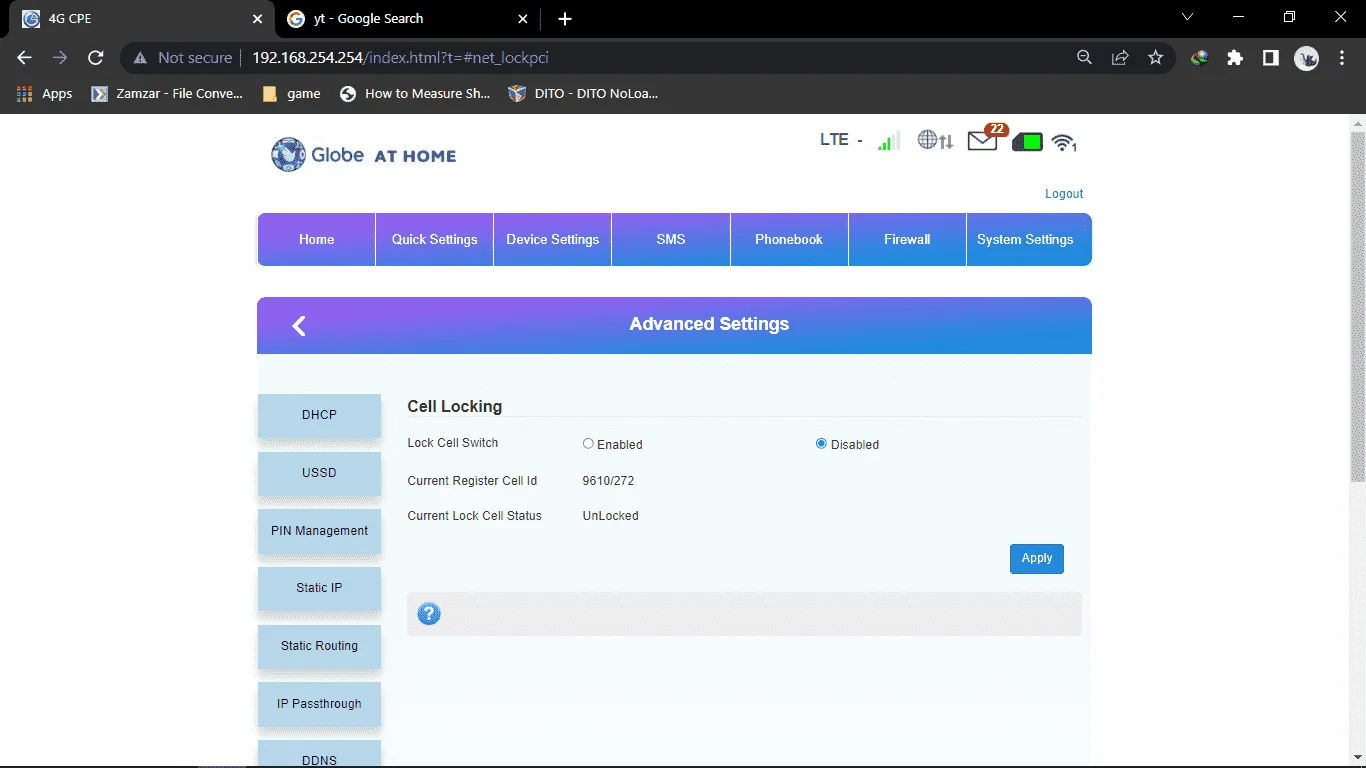Select the Disabled radio for Lock Cell Switch
This screenshot has width=1366, height=768.
coord(821,444)
